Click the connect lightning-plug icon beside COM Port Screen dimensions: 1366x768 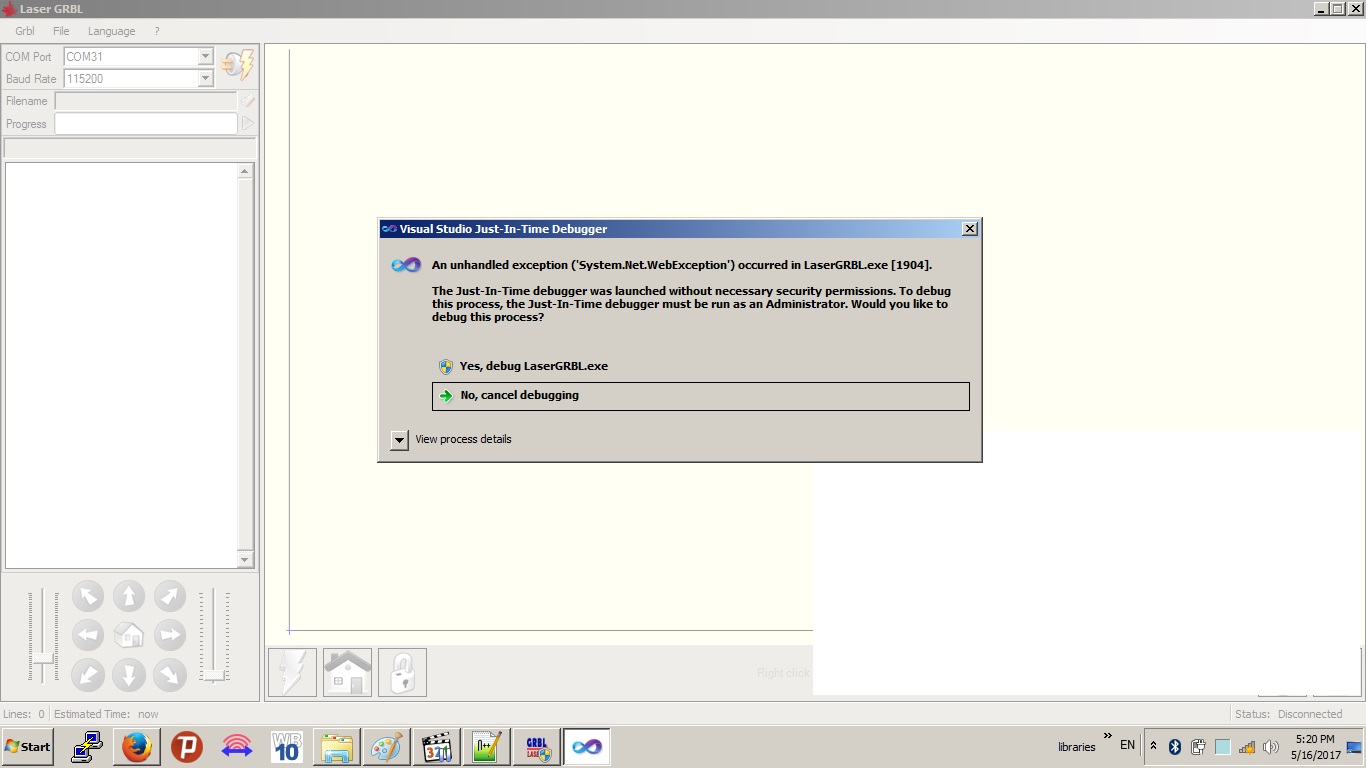coord(237,66)
